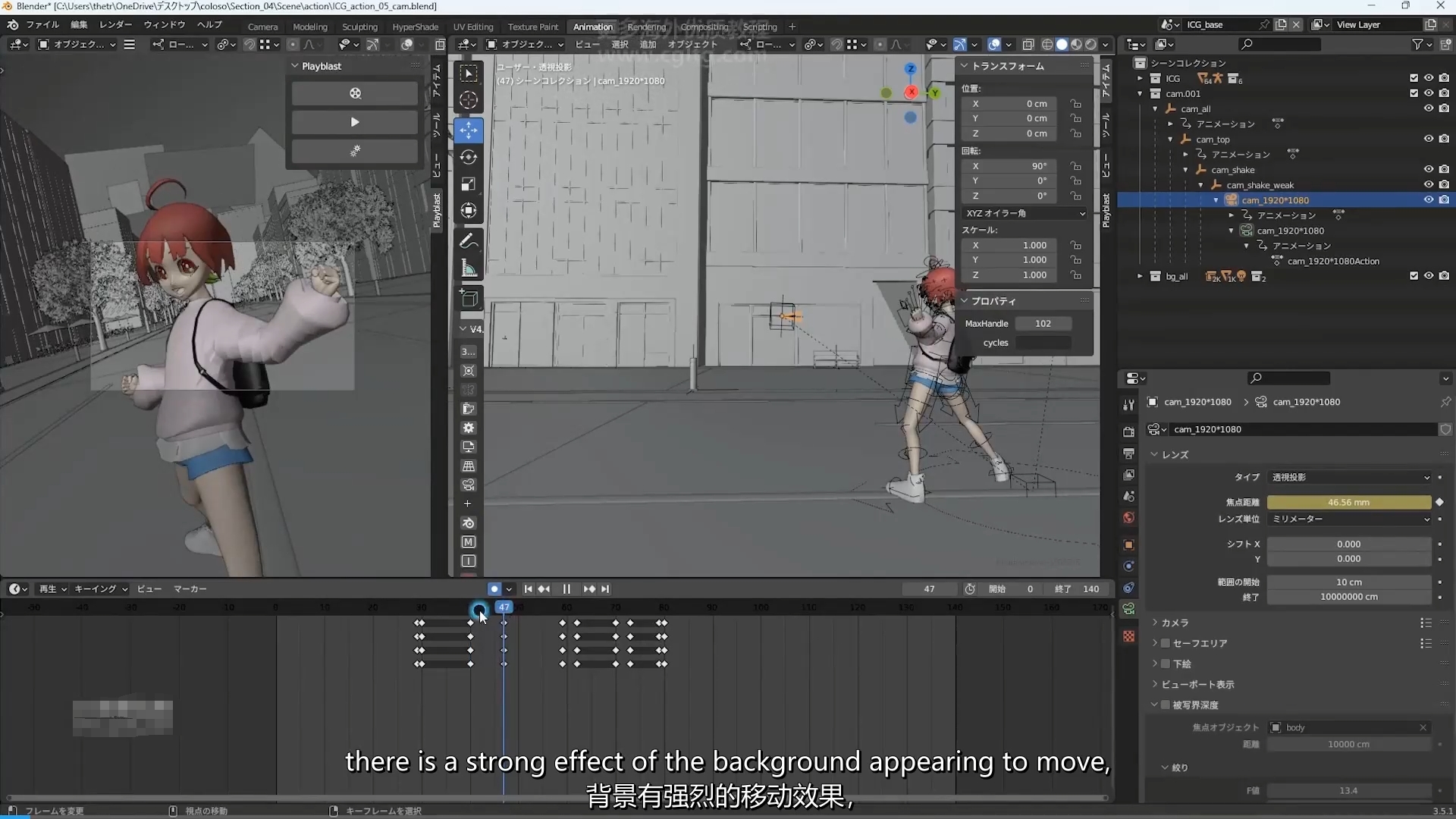Open the レンズ単位 ミリメーター dropdown
This screenshot has width=1456, height=819.
tap(1350, 519)
